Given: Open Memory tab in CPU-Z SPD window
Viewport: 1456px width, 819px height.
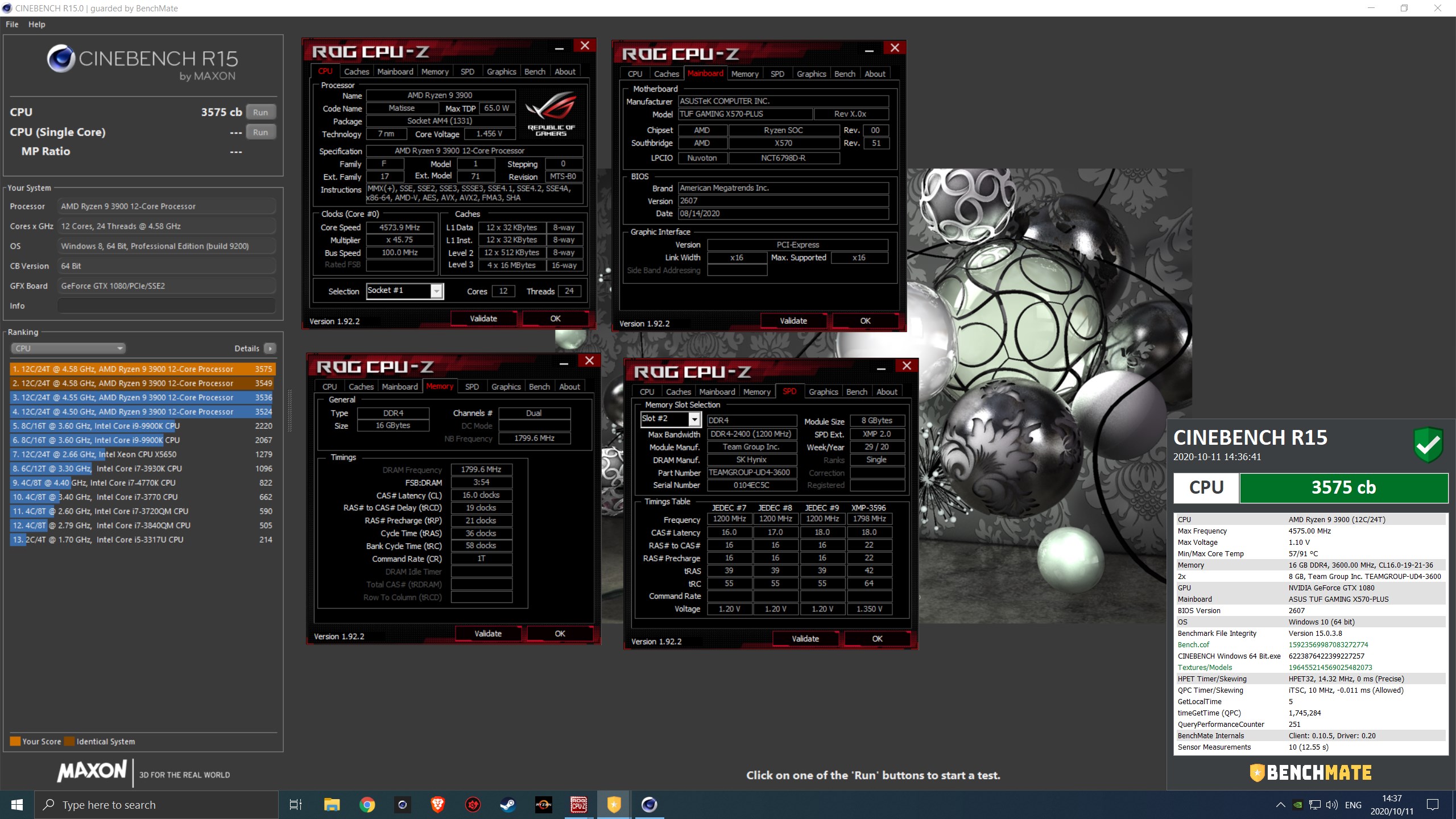Looking at the screenshot, I should (756, 392).
